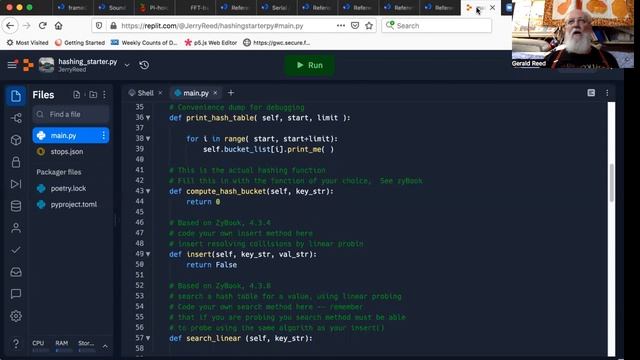
Task: Open the Packages cube icon
Action: point(16,140)
